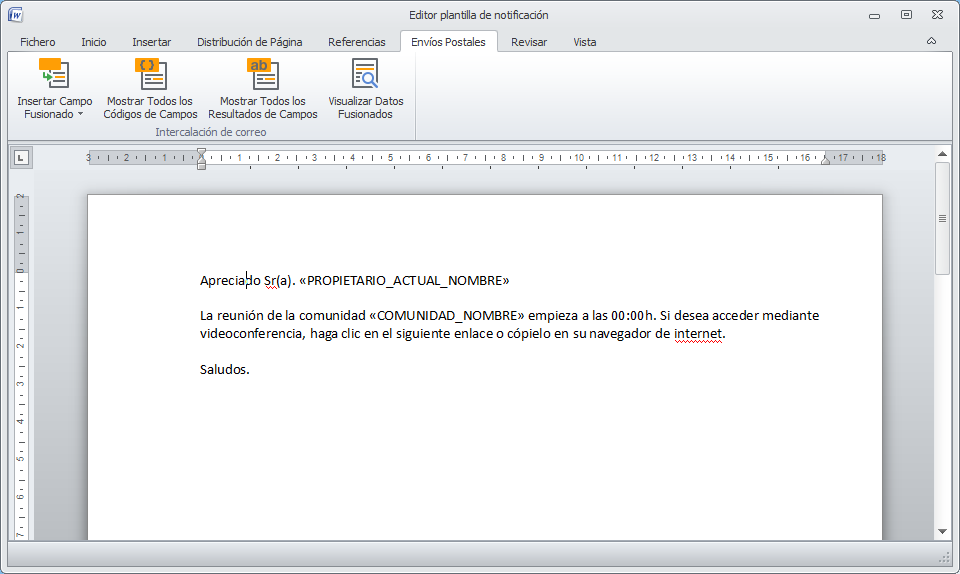Click the tab stop selector box by the ruler
Image resolution: width=960 pixels, height=574 pixels.
[x=21, y=158]
